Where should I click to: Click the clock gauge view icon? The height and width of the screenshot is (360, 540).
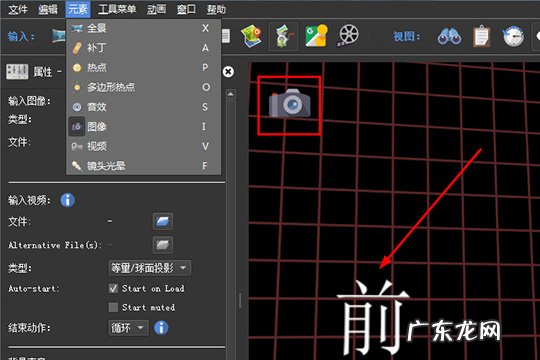[513, 36]
